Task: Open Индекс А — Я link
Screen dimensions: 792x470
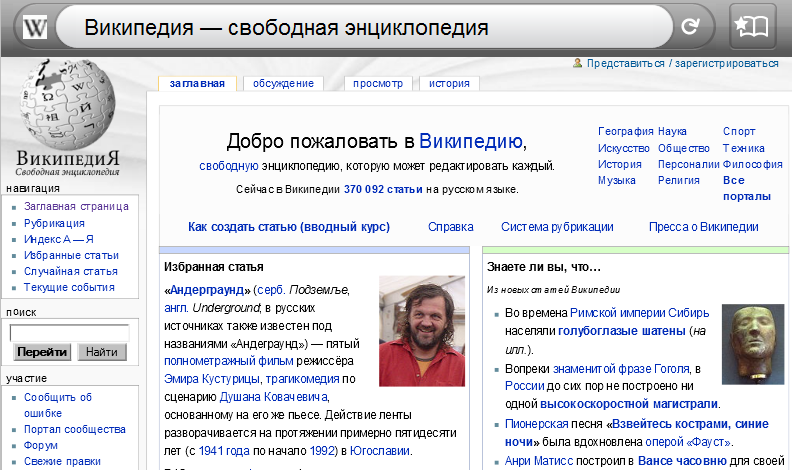Action: (59, 239)
